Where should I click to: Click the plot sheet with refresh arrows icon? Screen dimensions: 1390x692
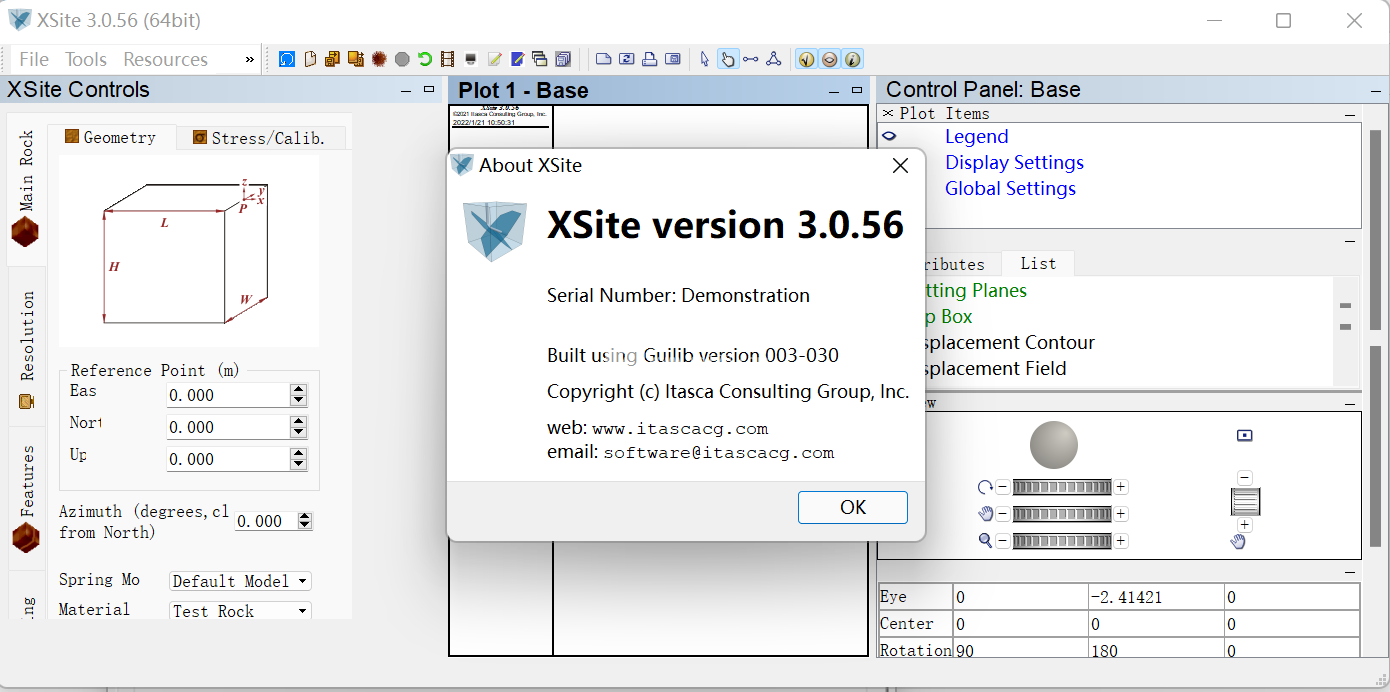point(626,59)
